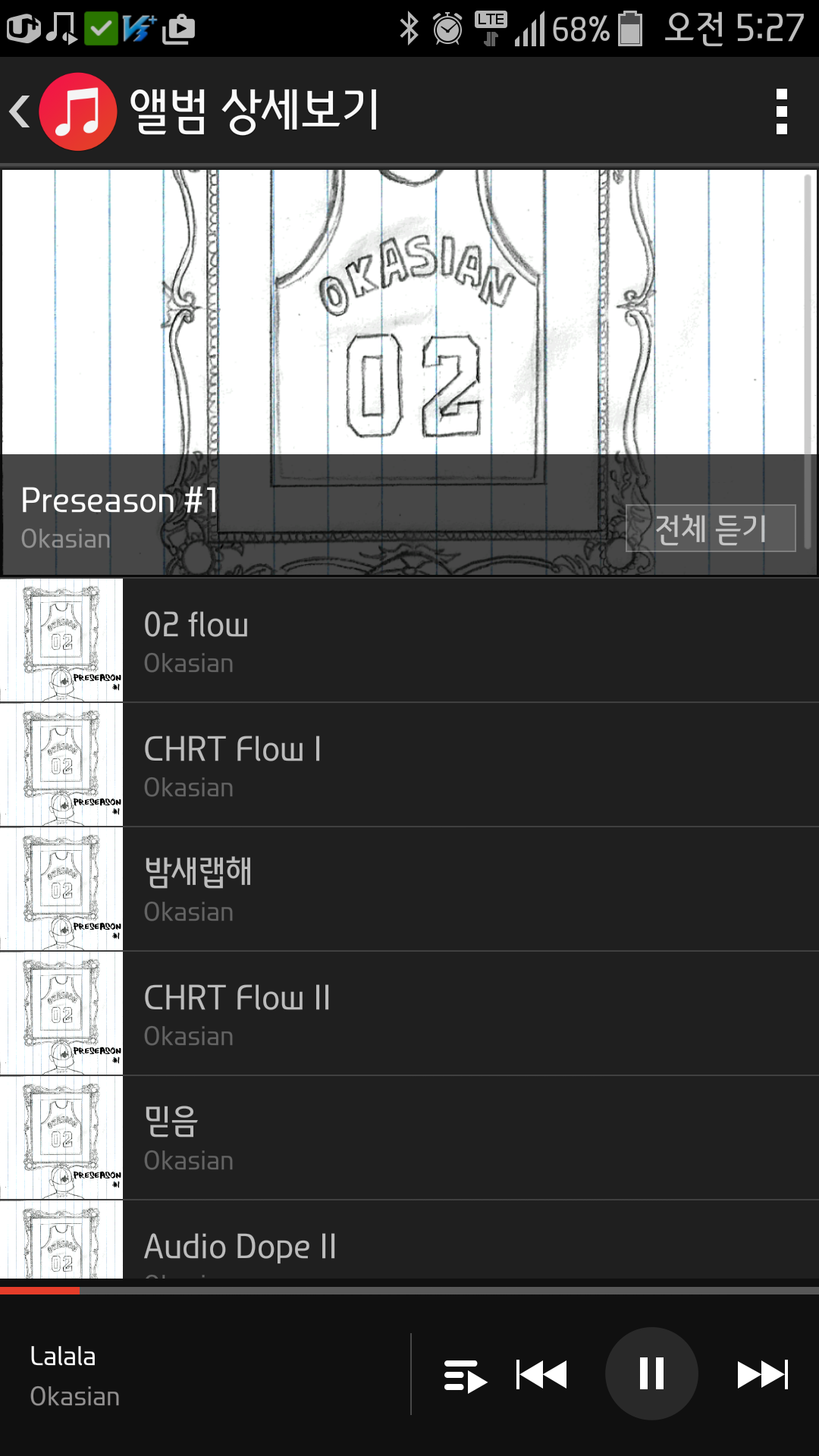Tap the alarm clock status icon

click(x=447, y=29)
